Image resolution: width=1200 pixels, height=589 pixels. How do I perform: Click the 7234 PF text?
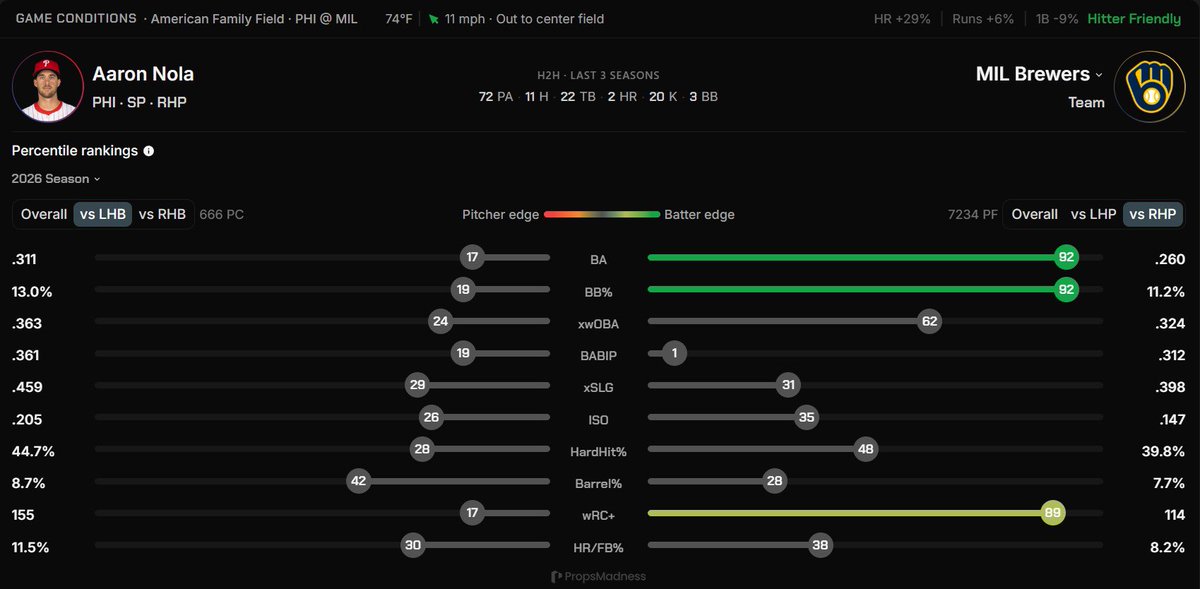click(971, 214)
